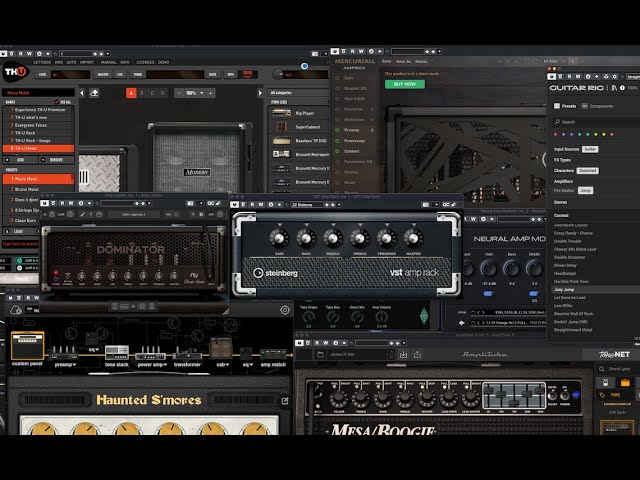Viewport: 640px width, 480px height.
Task: Select the transformer block
Action: pyautogui.click(x=187, y=358)
